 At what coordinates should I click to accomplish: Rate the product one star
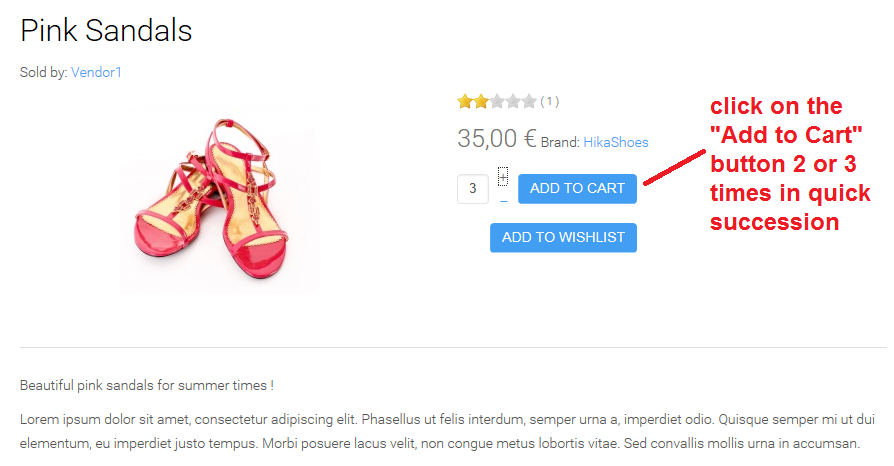465,101
